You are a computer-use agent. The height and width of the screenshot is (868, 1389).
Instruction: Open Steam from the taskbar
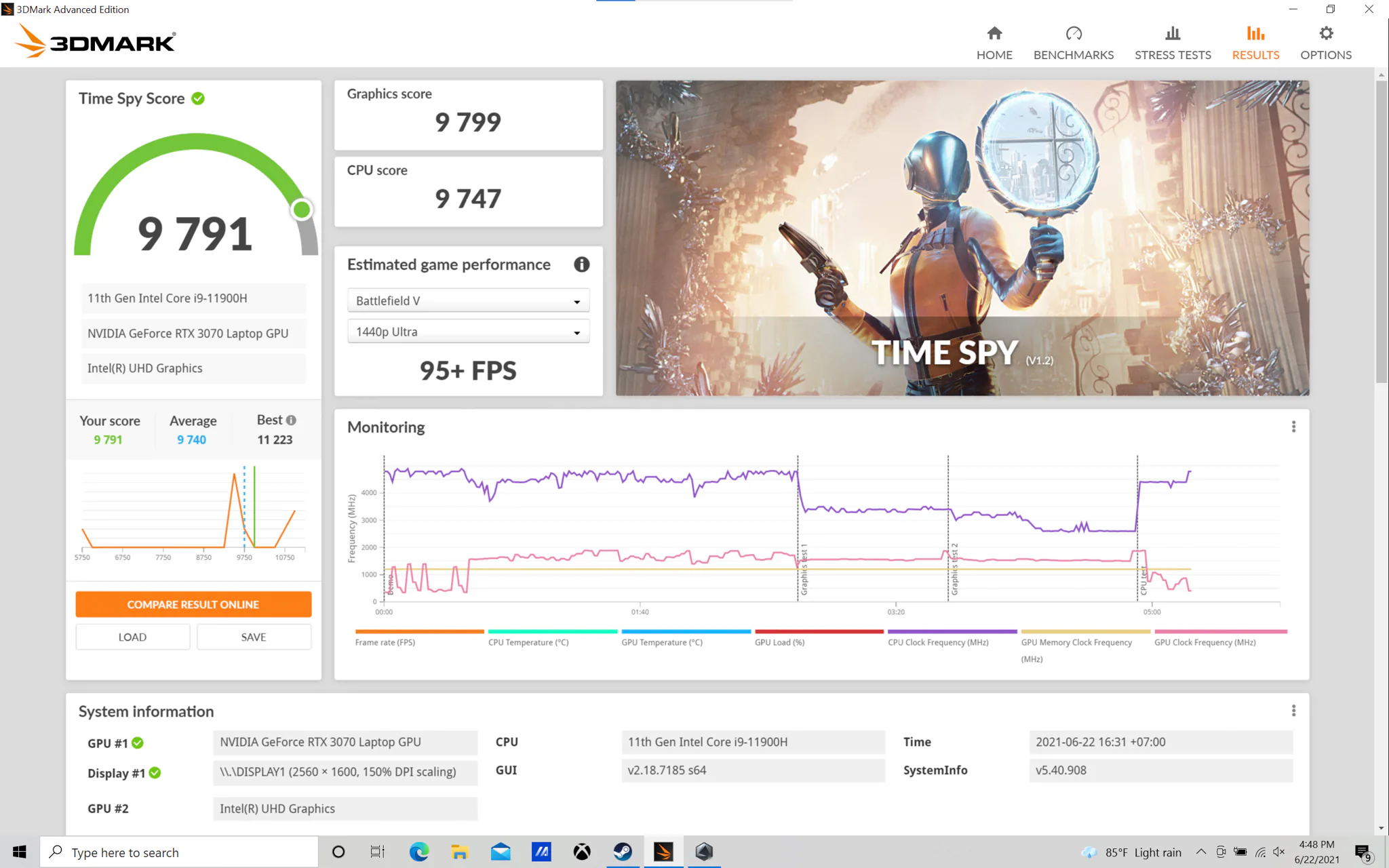tap(623, 852)
